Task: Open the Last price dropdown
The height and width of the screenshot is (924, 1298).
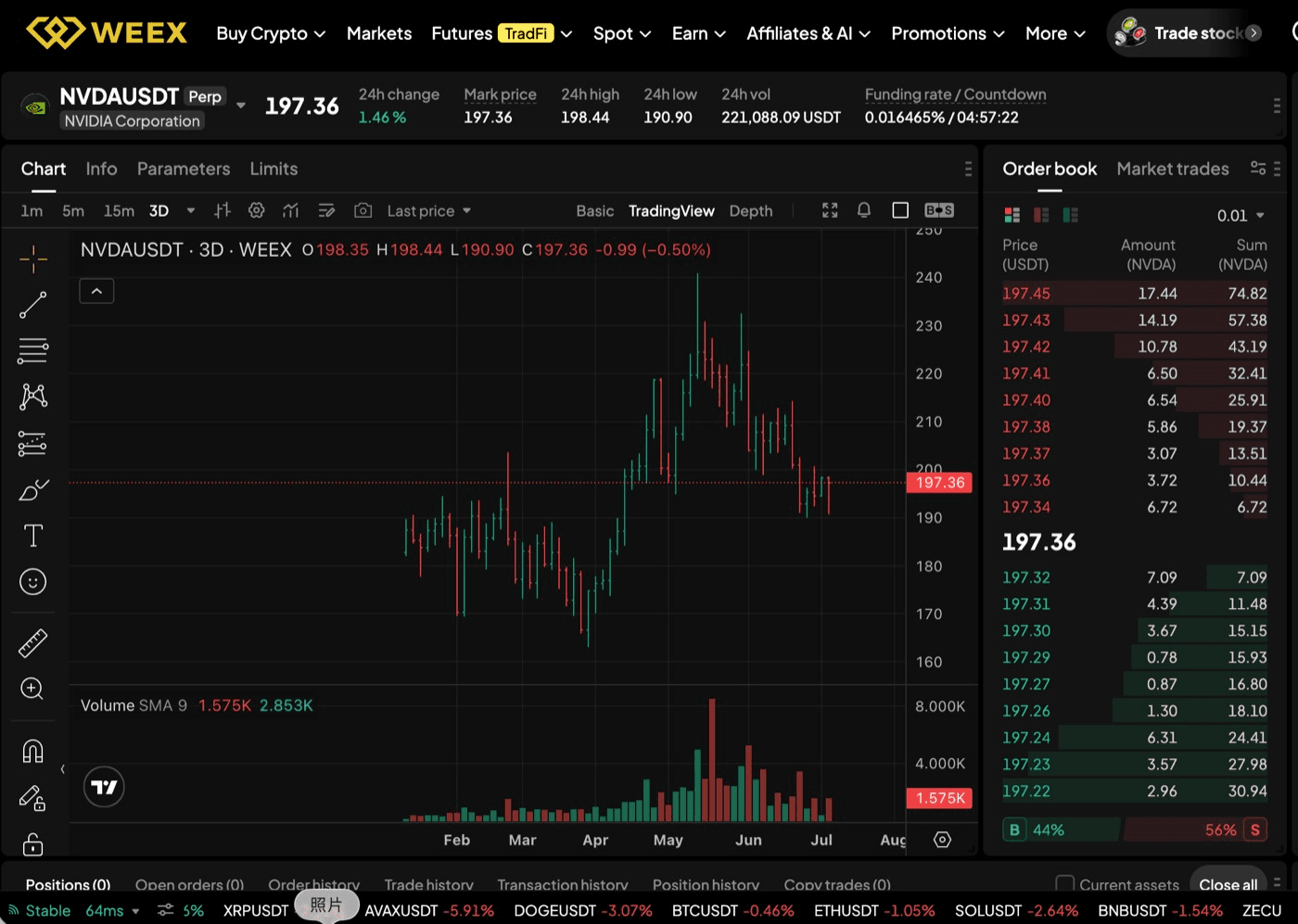Action: [x=429, y=210]
